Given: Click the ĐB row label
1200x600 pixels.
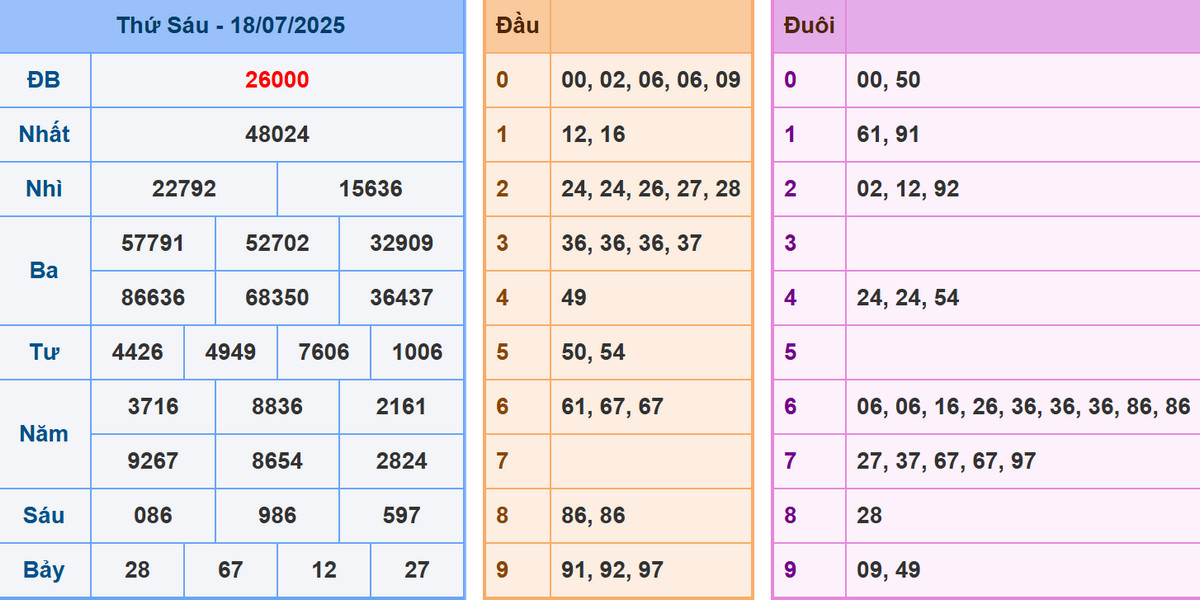Looking at the screenshot, I should tap(44, 80).
